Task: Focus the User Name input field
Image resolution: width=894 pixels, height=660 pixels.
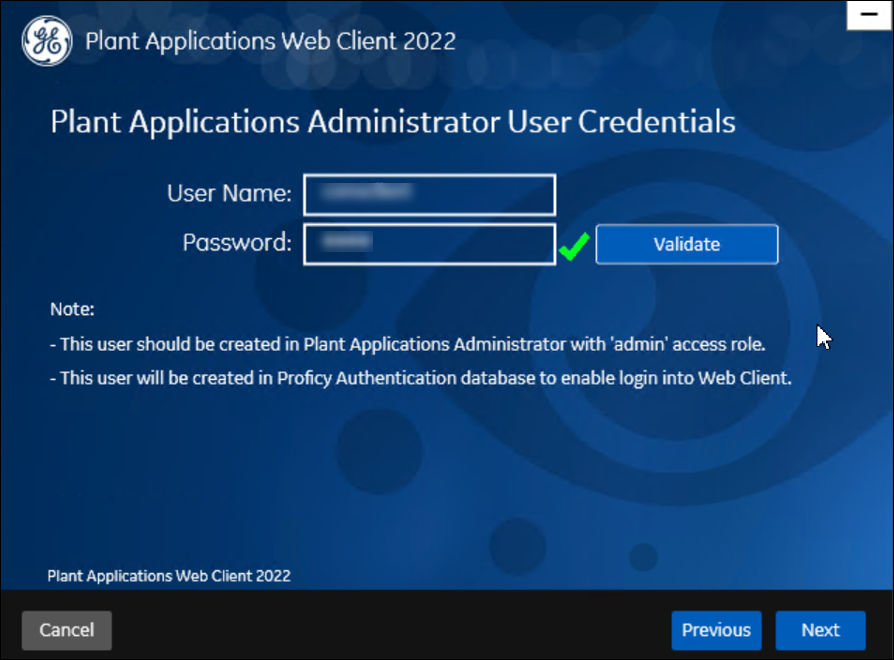Action: [429, 195]
